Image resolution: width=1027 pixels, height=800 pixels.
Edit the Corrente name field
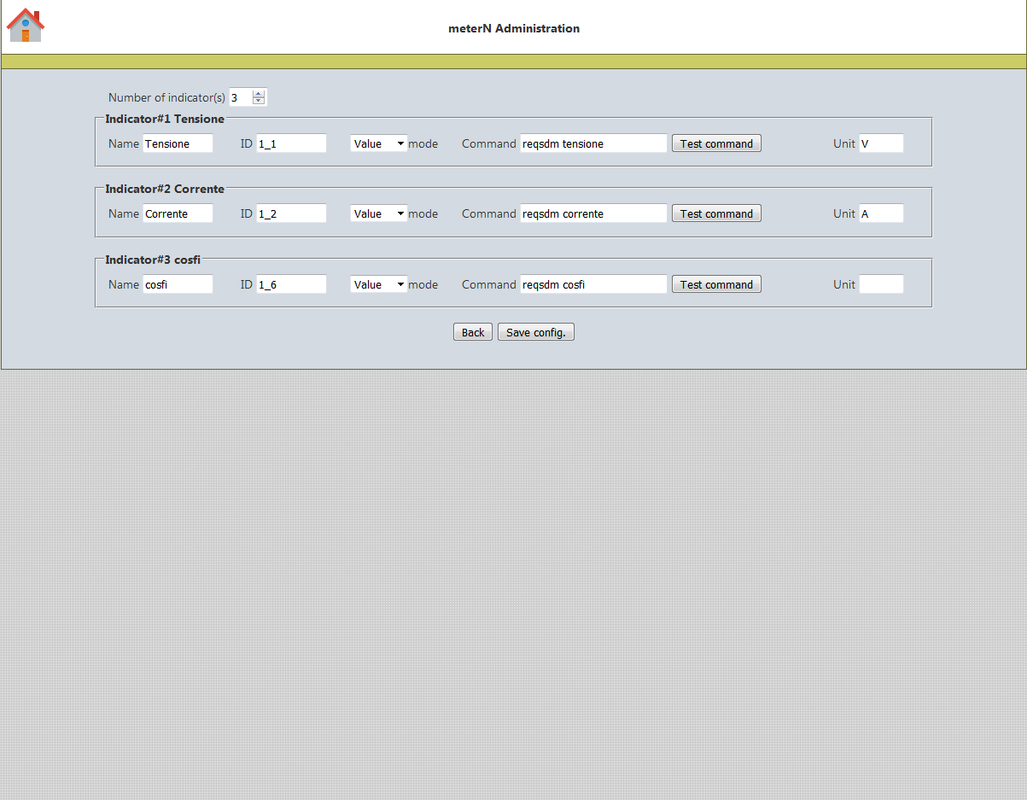pos(177,214)
